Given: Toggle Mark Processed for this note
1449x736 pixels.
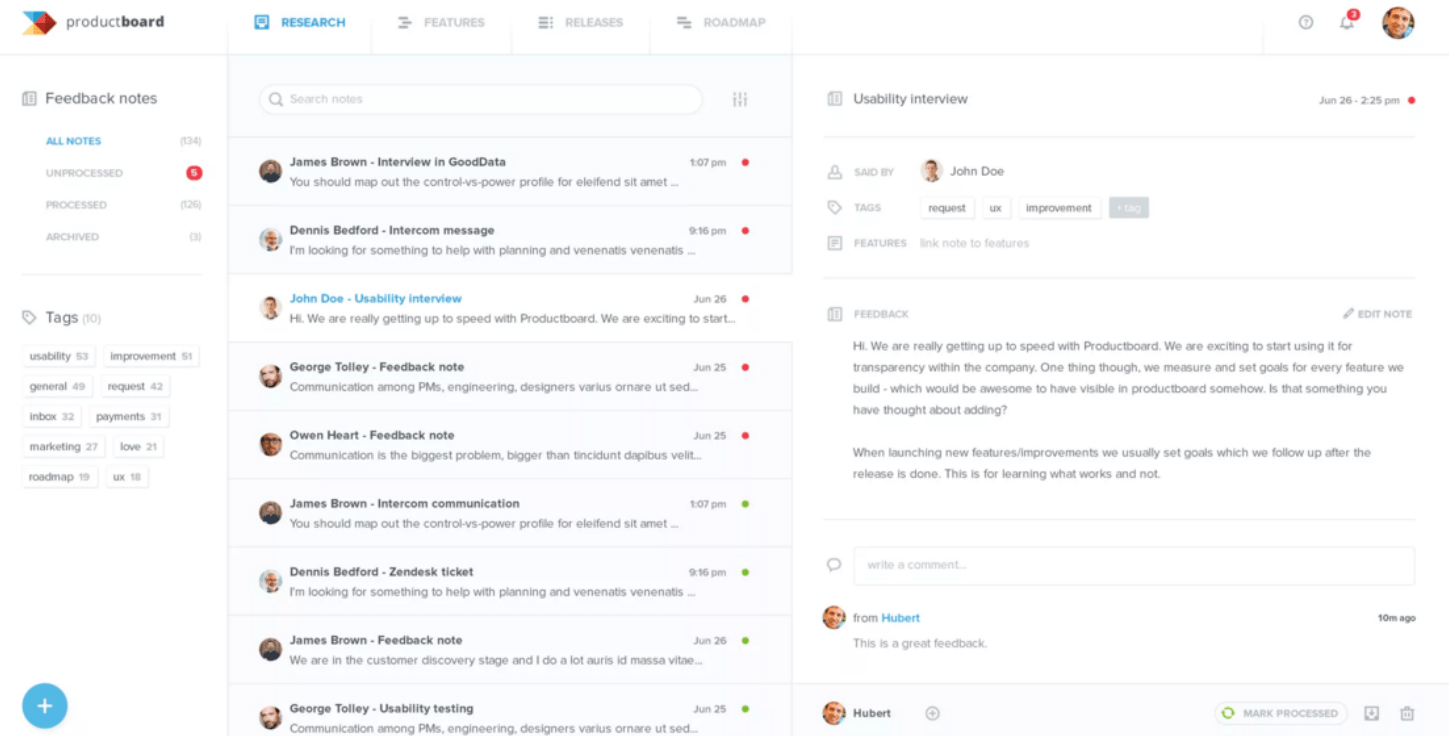Looking at the screenshot, I should click(x=1281, y=713).
